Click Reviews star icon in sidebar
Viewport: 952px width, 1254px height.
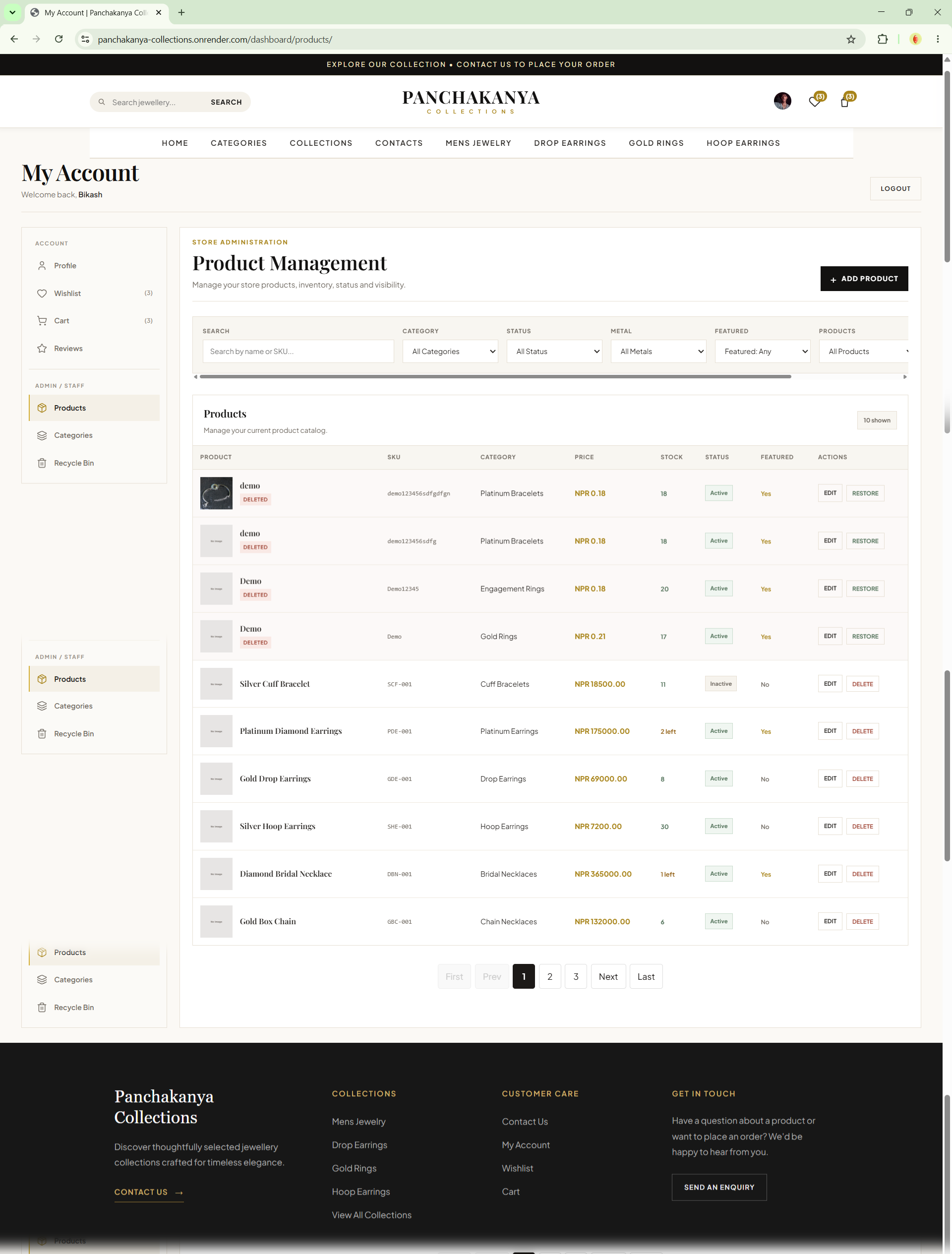click(42, 348)
